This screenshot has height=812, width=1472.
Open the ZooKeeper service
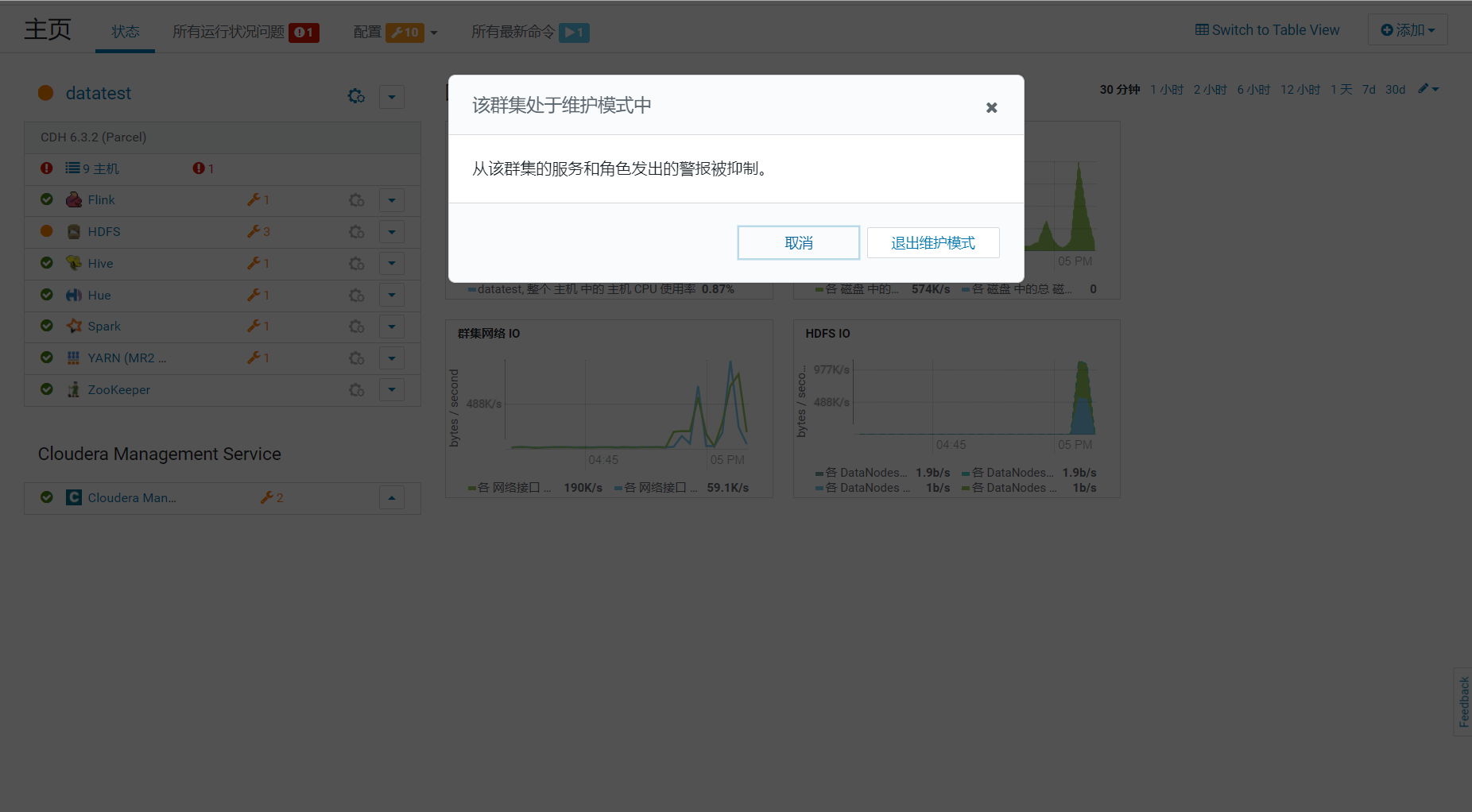click(x=118, y=390)
